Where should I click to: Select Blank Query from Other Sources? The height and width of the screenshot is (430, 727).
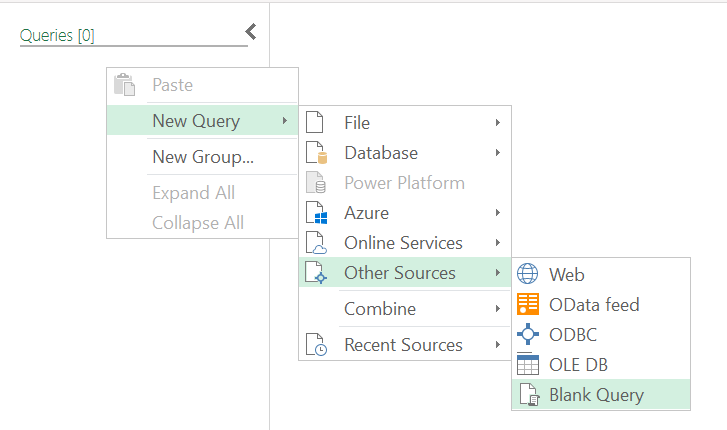coord(601,395)
